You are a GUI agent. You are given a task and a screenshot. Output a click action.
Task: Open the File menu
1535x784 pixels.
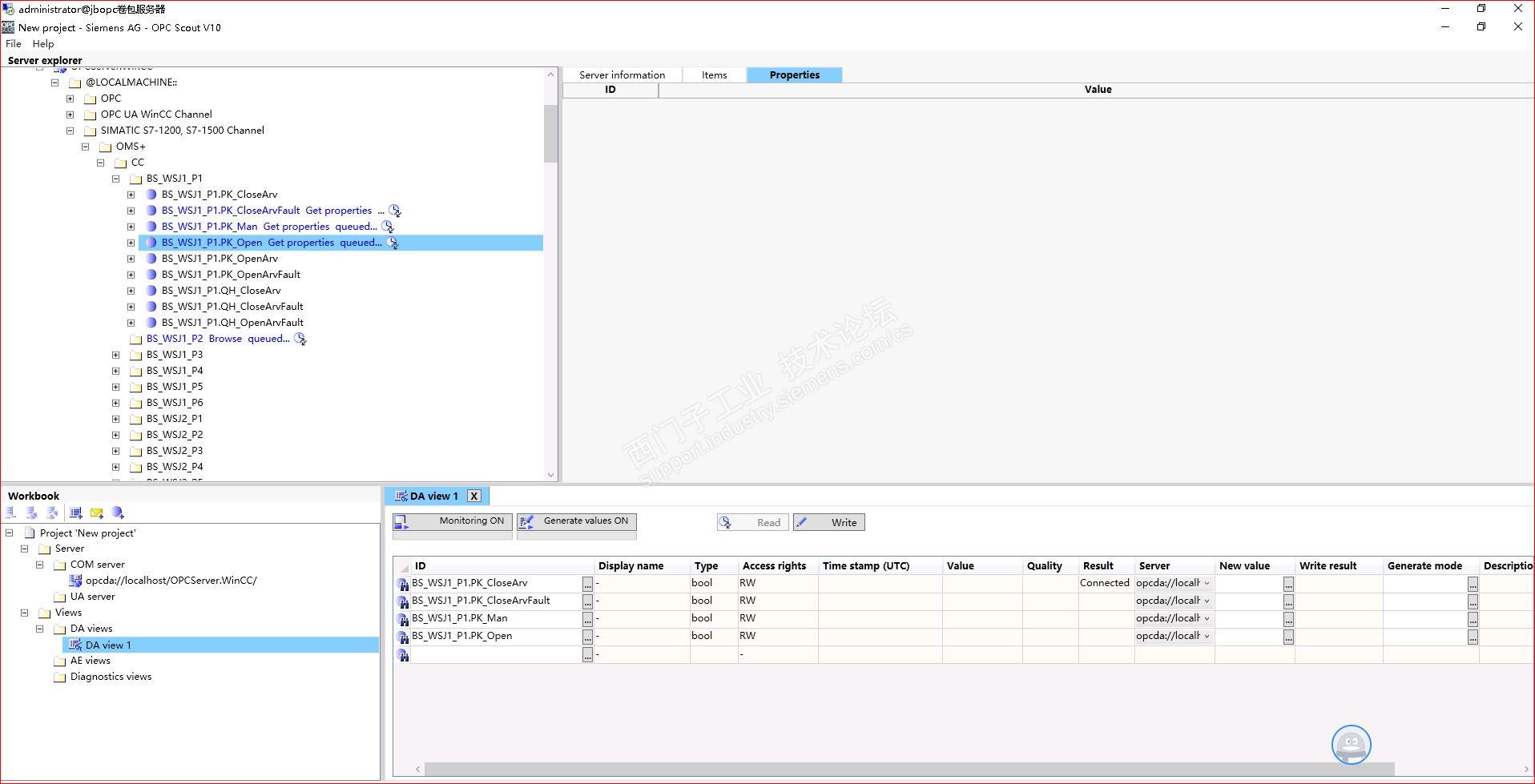pos(14,44)
